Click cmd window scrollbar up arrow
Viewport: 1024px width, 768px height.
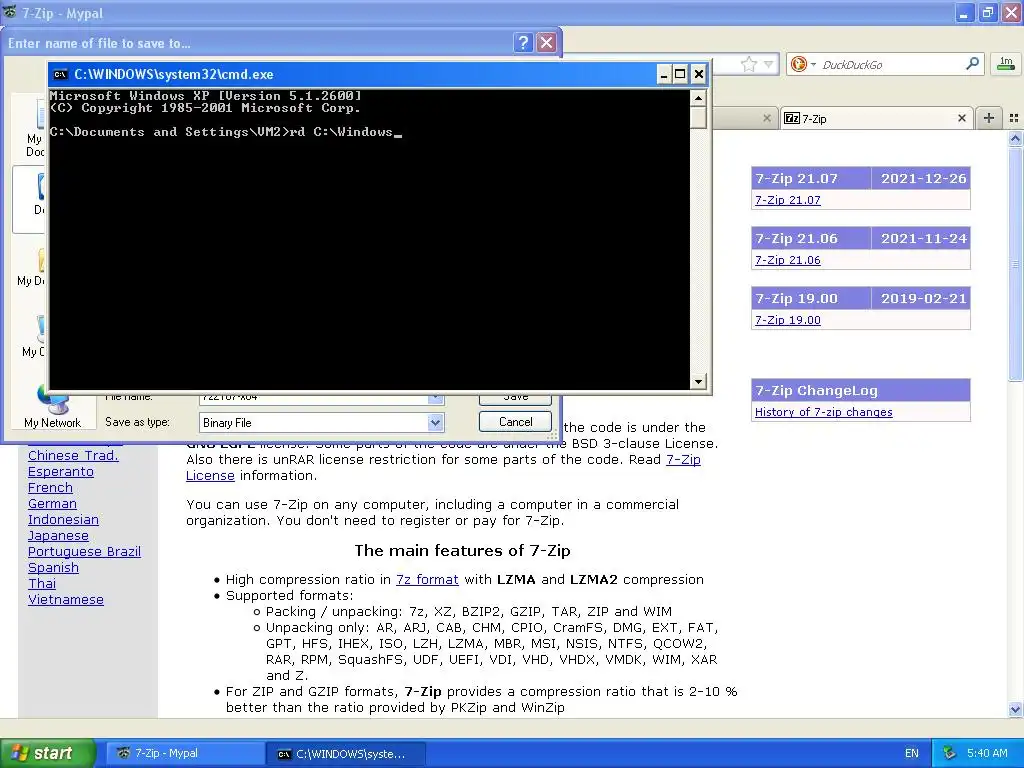(698, 98)
